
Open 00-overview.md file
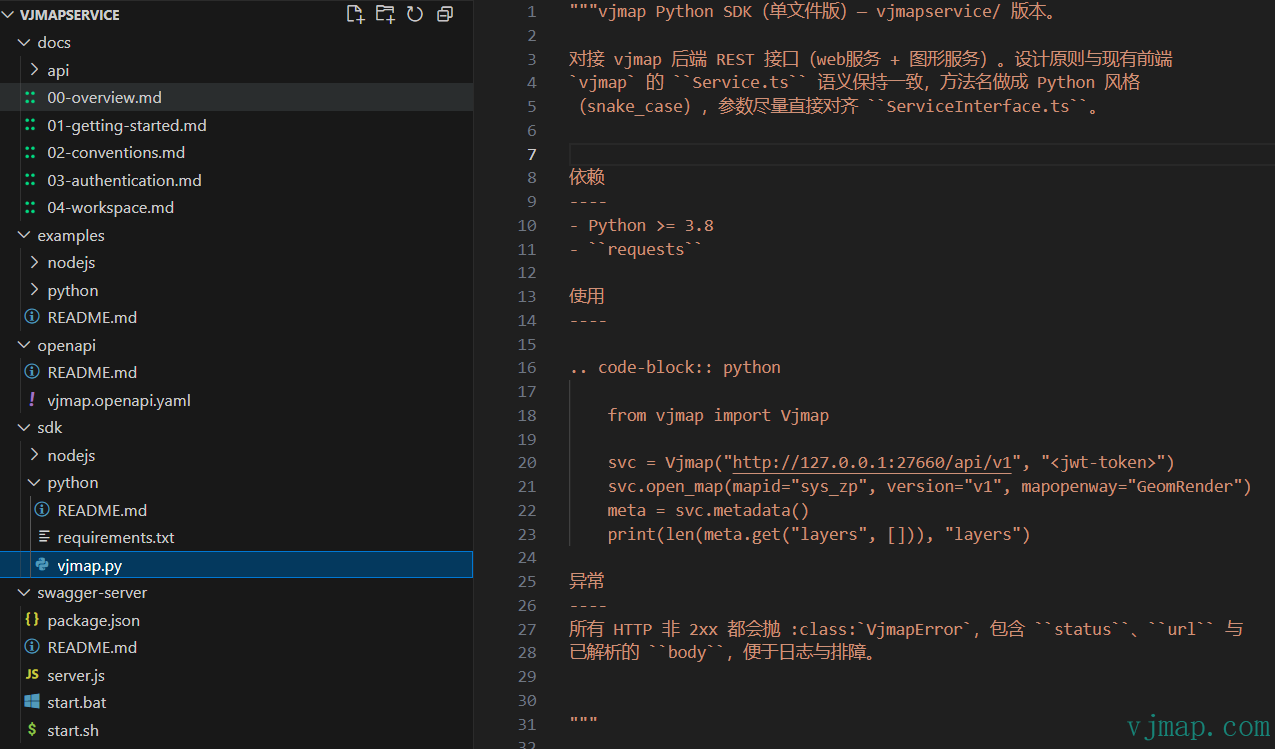[x=104, y=98]
